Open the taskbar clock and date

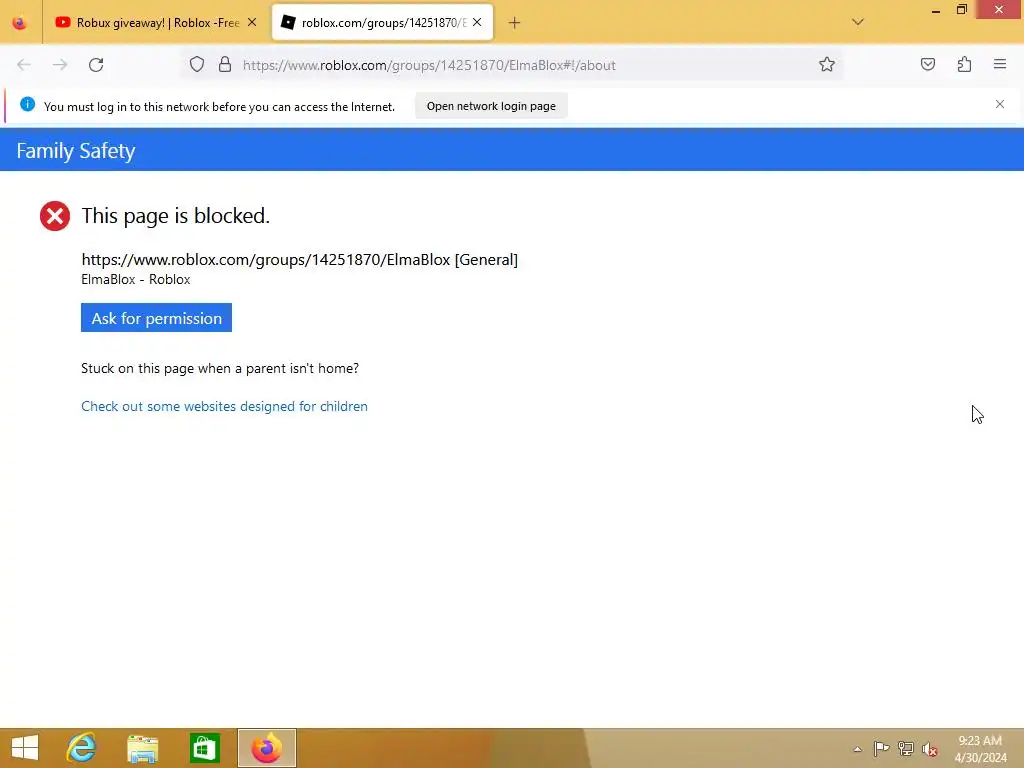tap(980, 749)
